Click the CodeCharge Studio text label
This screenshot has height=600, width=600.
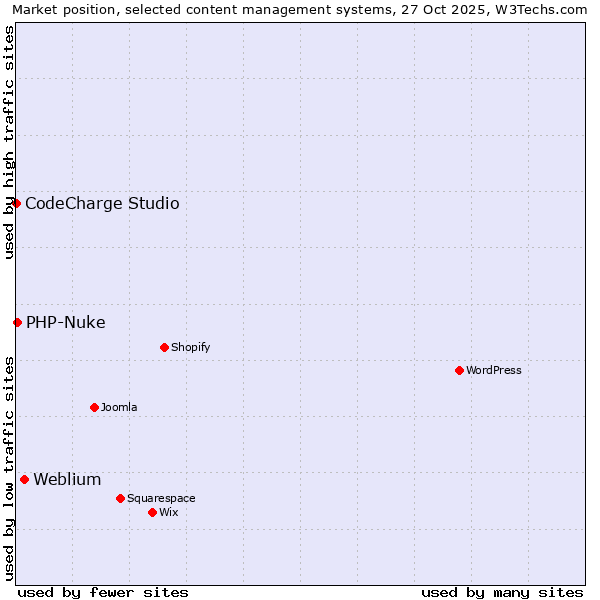102,204
